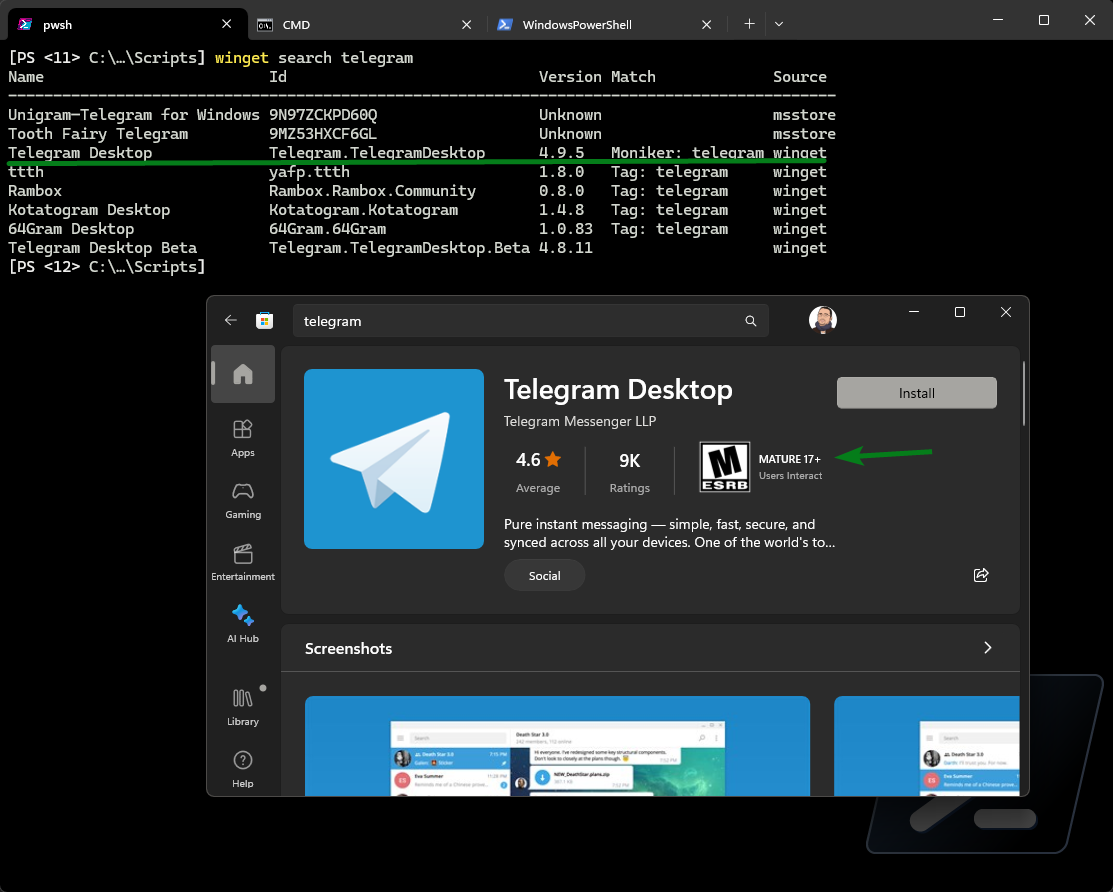Screen dimensions: 1113x892
Task: Click the MATURE 17+ rating label
Action: (x=789, y=459)
